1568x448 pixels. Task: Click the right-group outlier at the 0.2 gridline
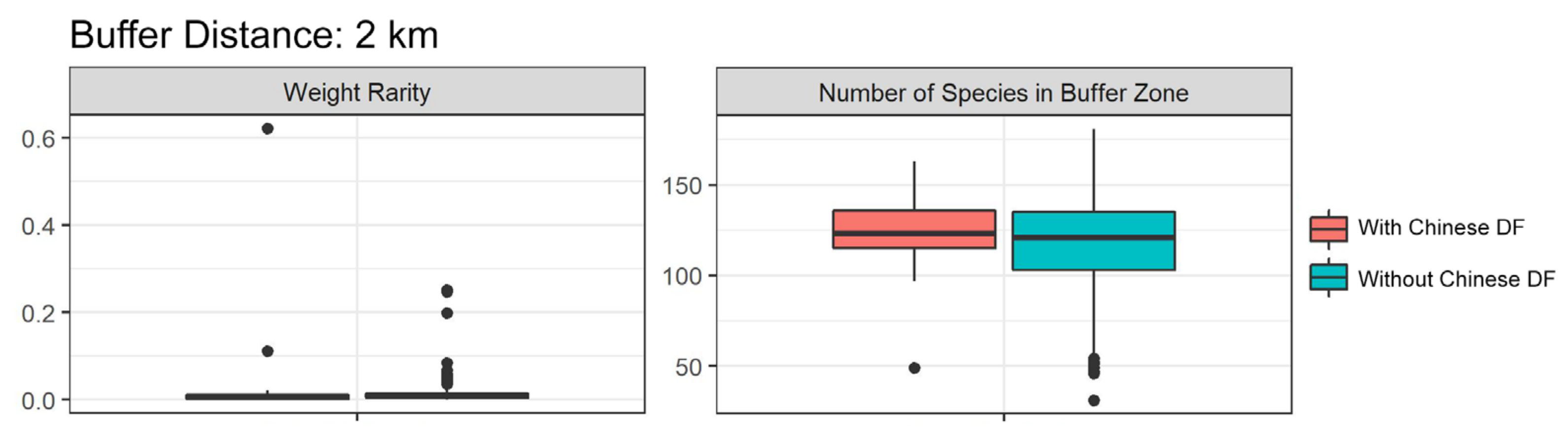point(447,313)
